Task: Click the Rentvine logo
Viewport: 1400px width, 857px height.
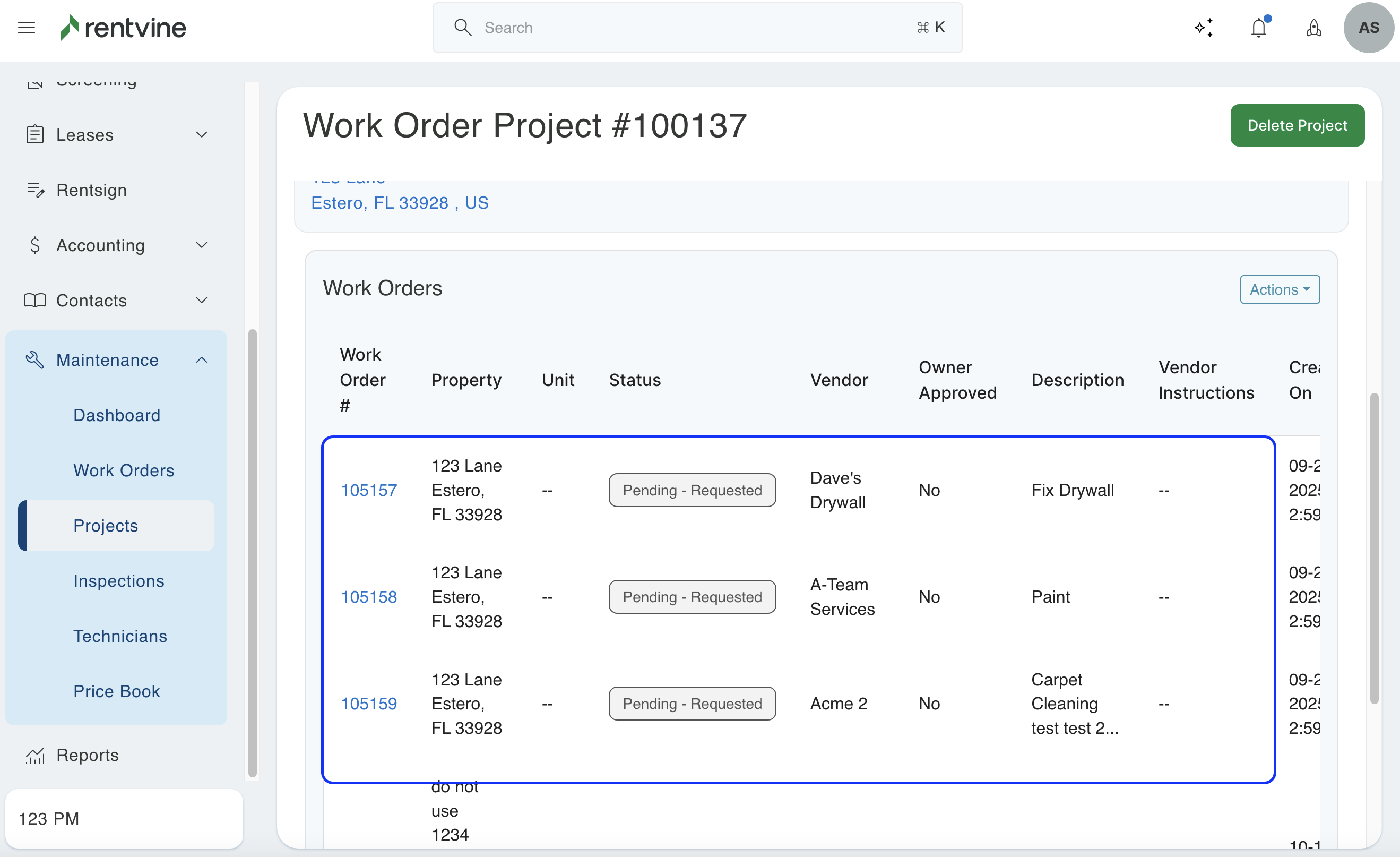Action: tap(123, 27)
